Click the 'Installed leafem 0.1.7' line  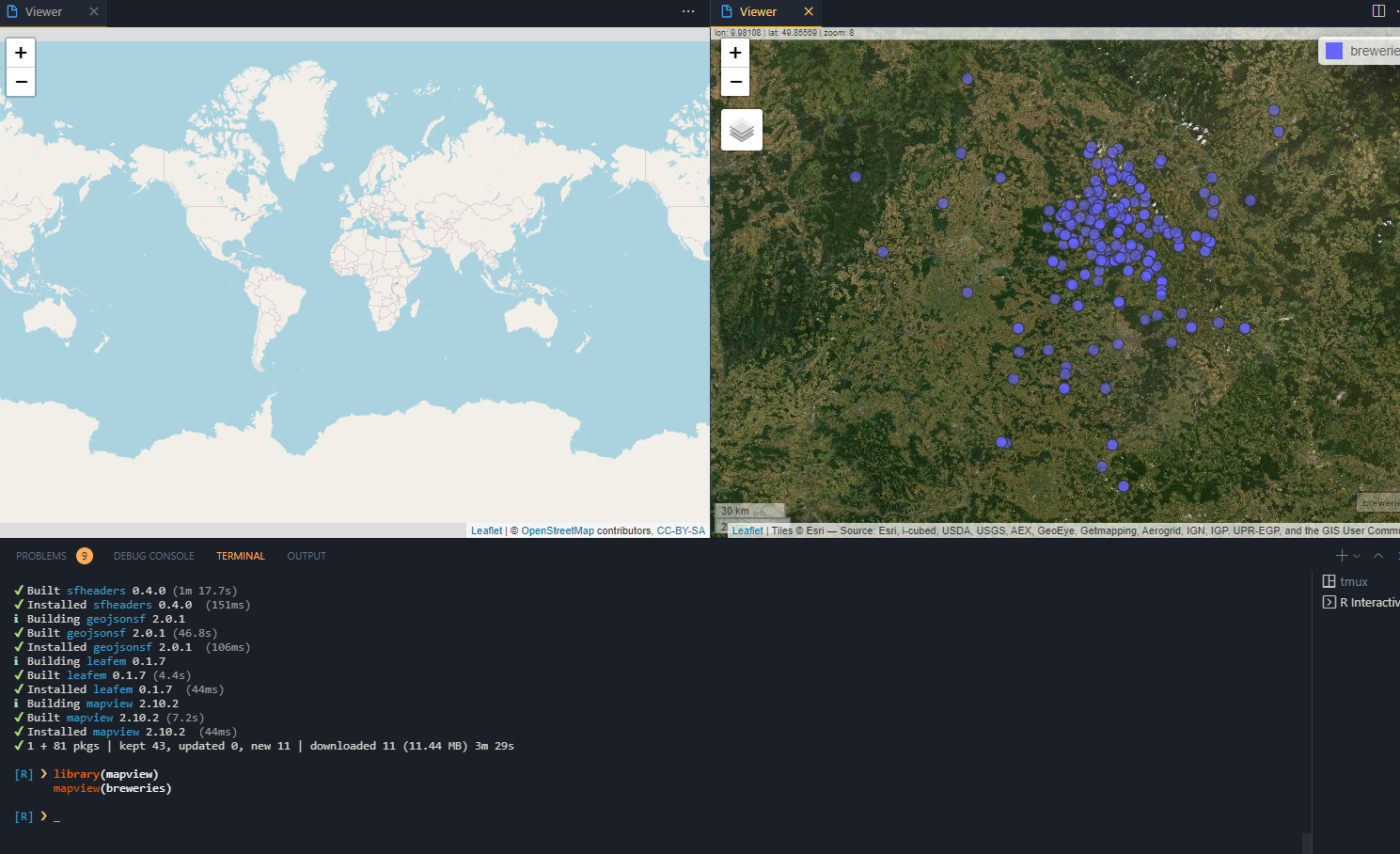(118, 689)
